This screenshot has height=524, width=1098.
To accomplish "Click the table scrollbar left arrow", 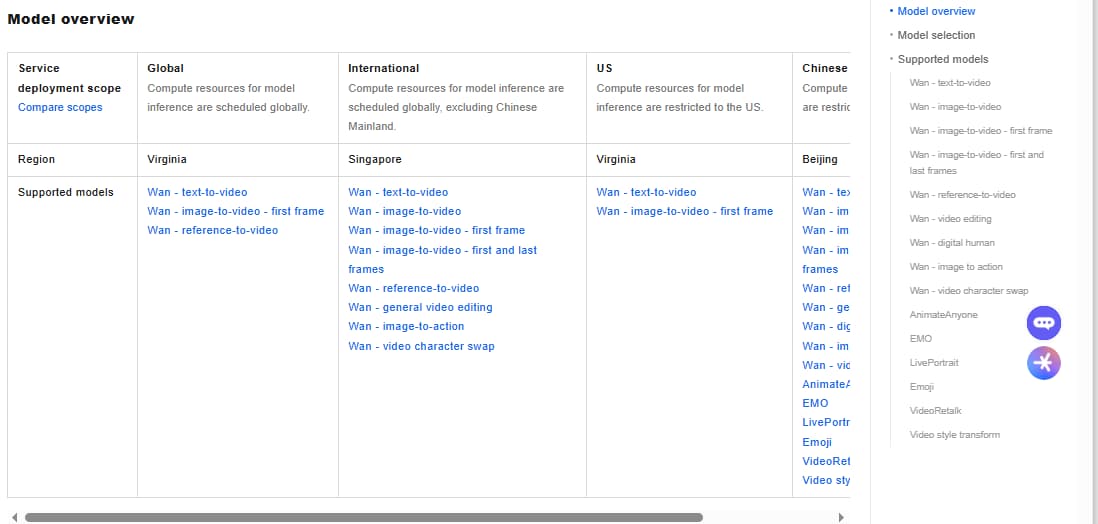I will point(13,517).
